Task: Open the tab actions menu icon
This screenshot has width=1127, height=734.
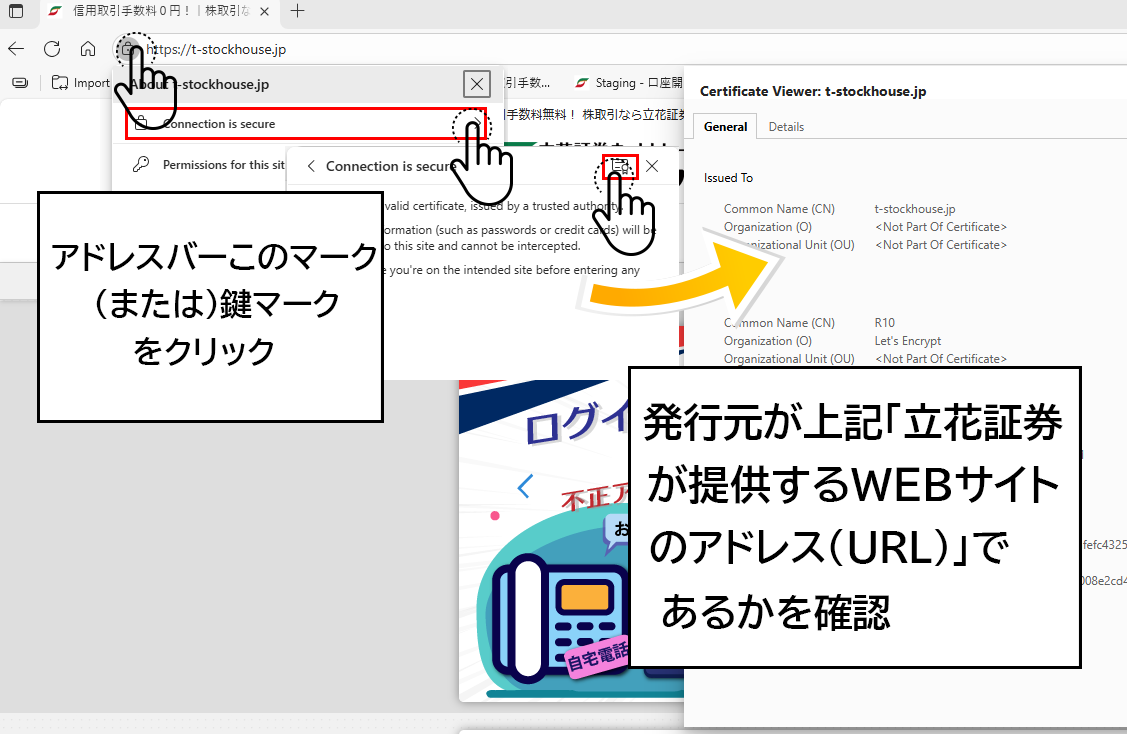Action: point(16,11)
